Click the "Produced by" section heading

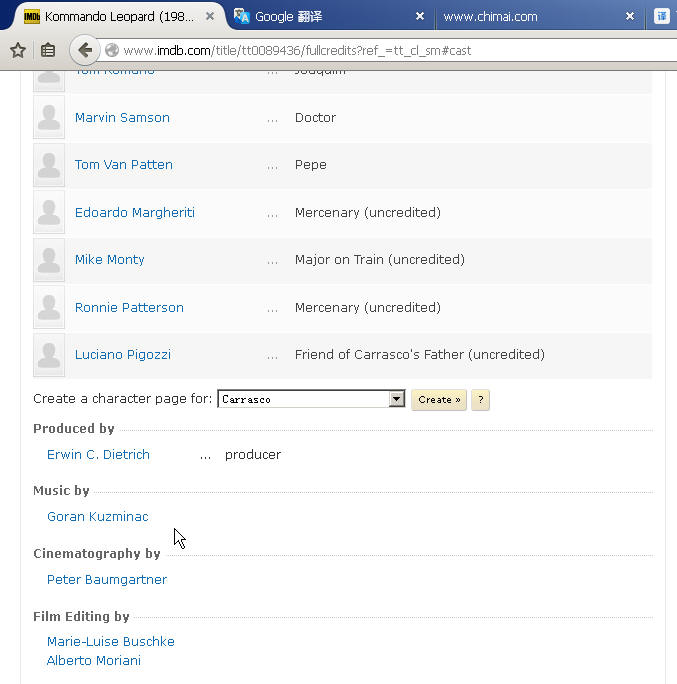(74, 428)
